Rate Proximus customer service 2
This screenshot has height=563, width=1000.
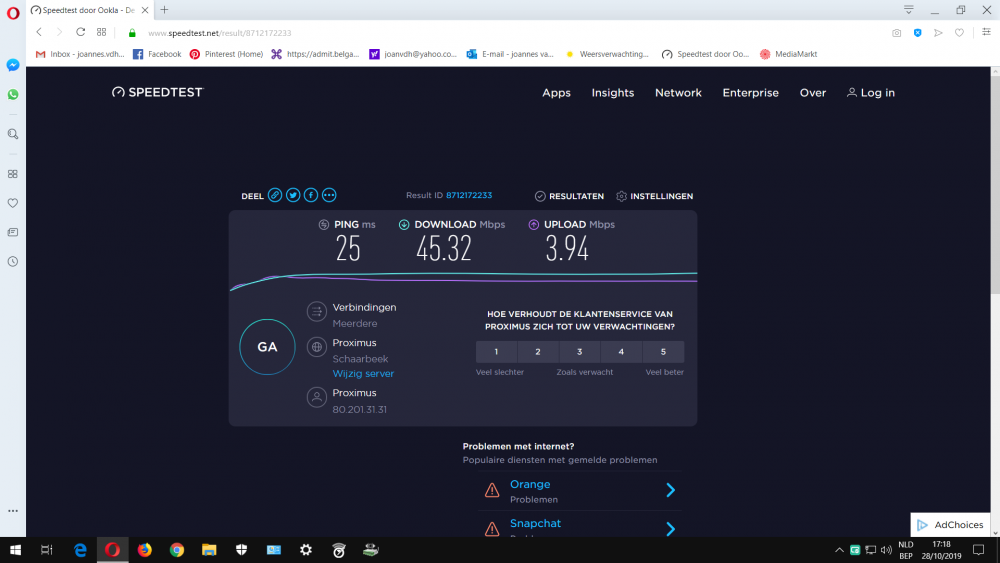point(538,351)
